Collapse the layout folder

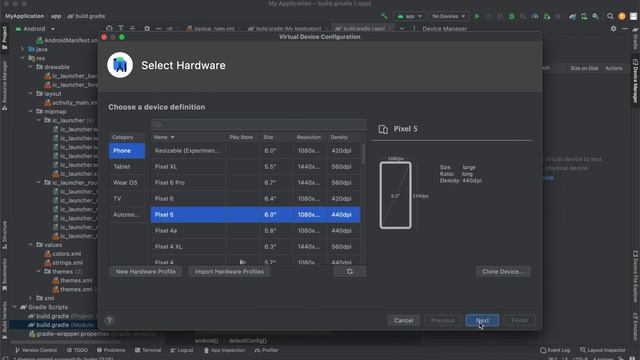(31, 93)
